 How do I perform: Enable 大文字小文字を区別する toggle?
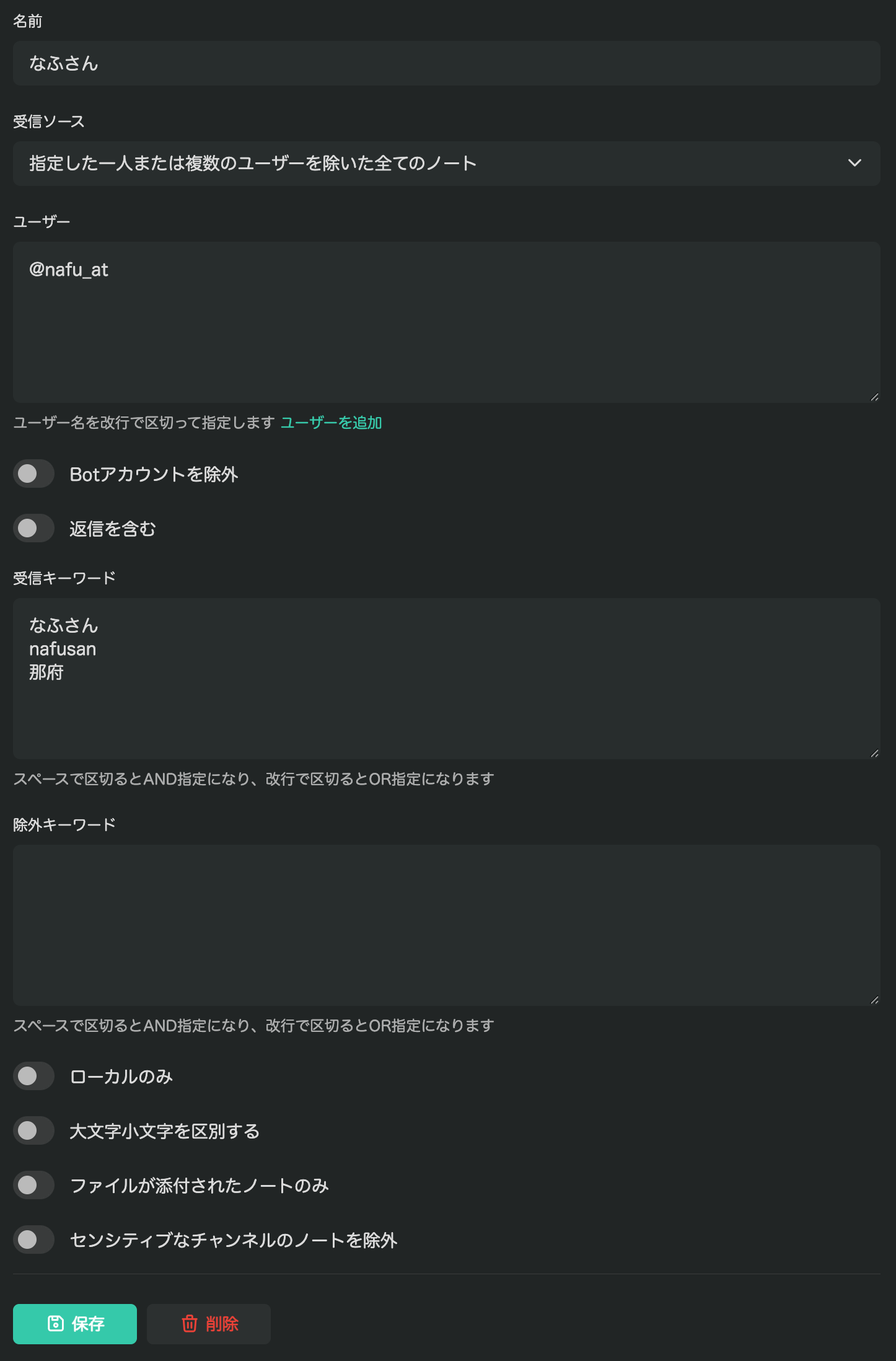click(33, 1130)
